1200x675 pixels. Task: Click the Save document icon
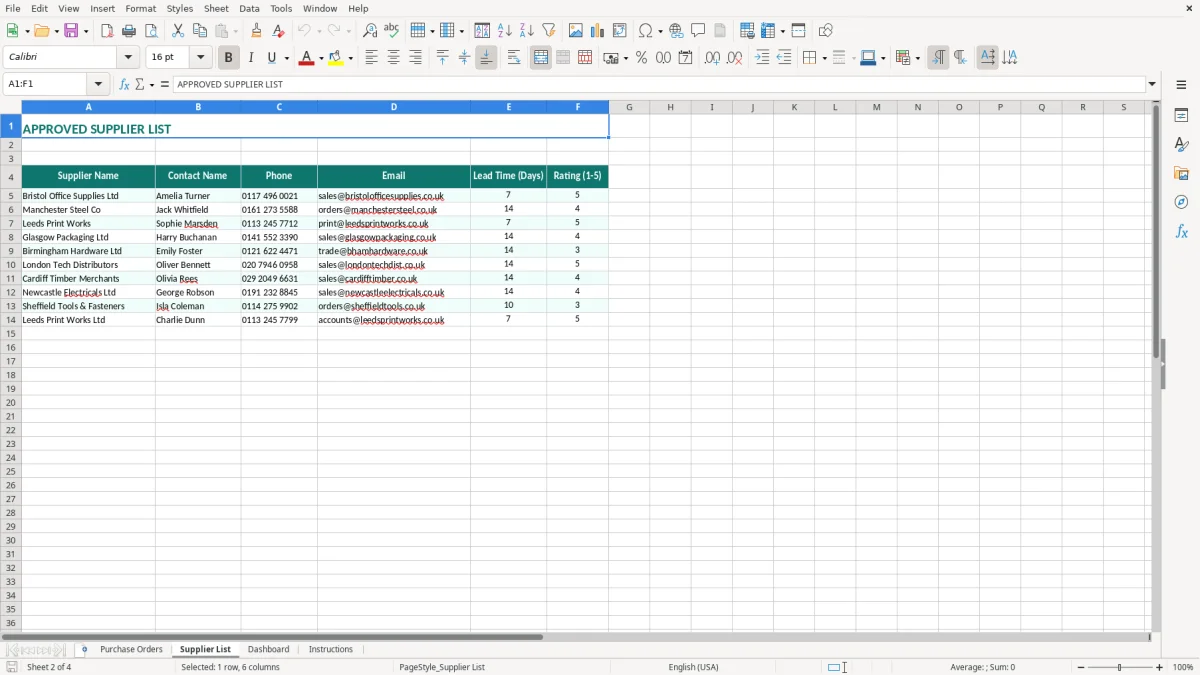(71, 31)
